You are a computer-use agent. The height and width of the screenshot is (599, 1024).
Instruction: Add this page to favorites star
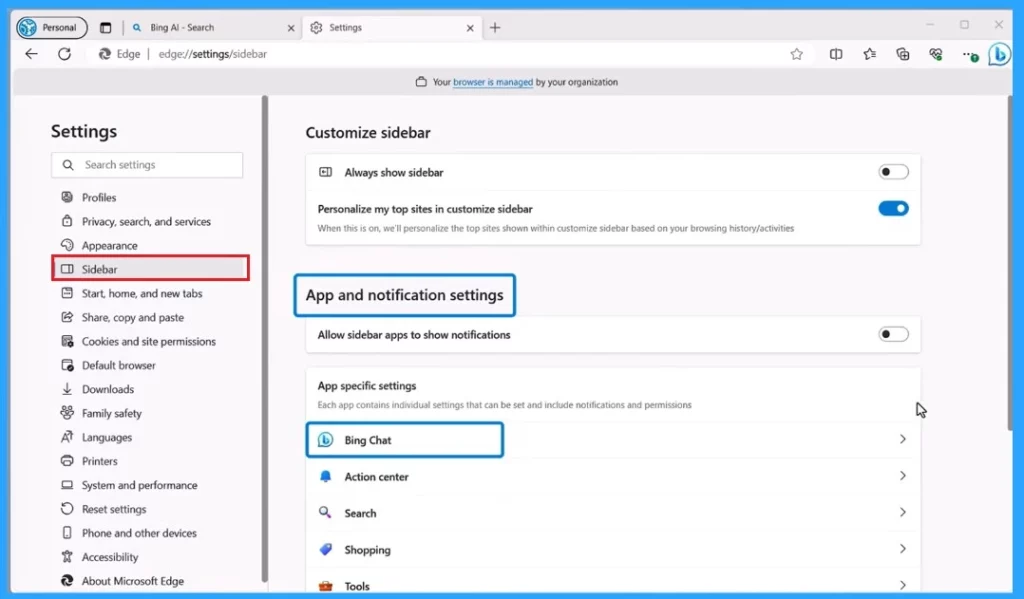796,54
